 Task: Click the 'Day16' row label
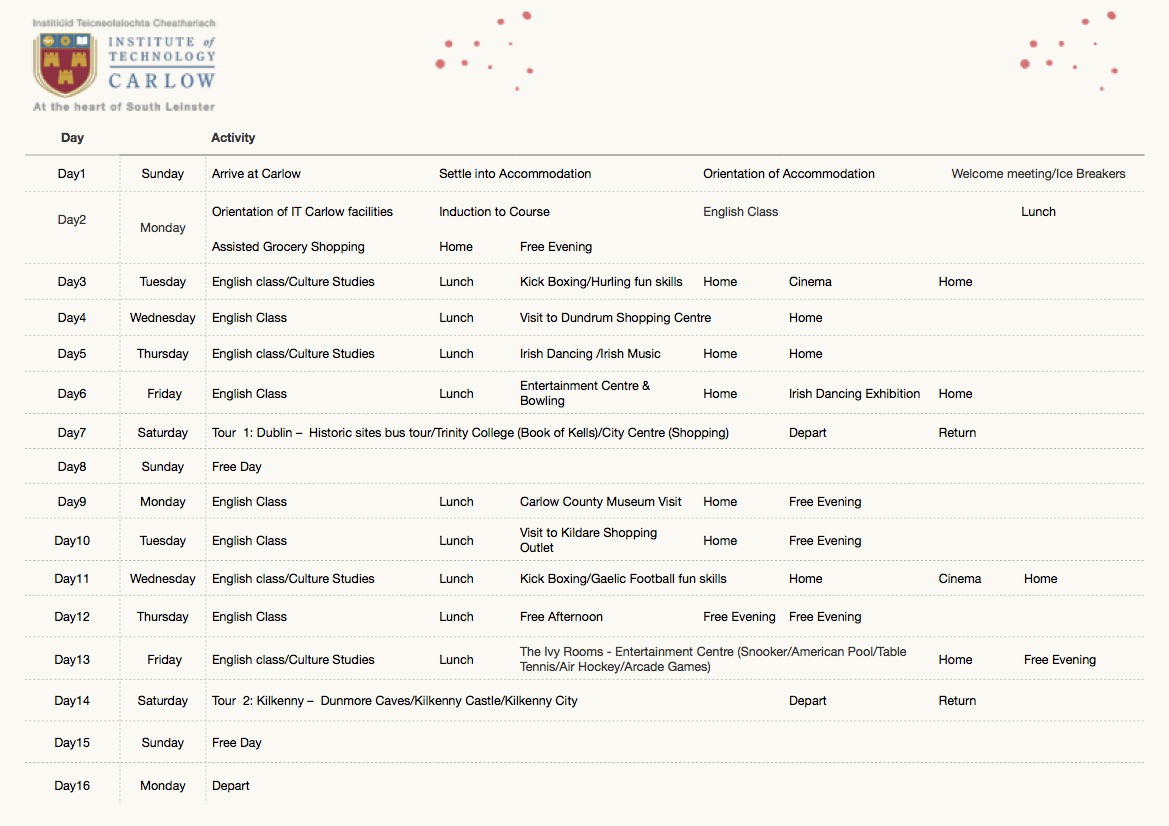point(72,786)
